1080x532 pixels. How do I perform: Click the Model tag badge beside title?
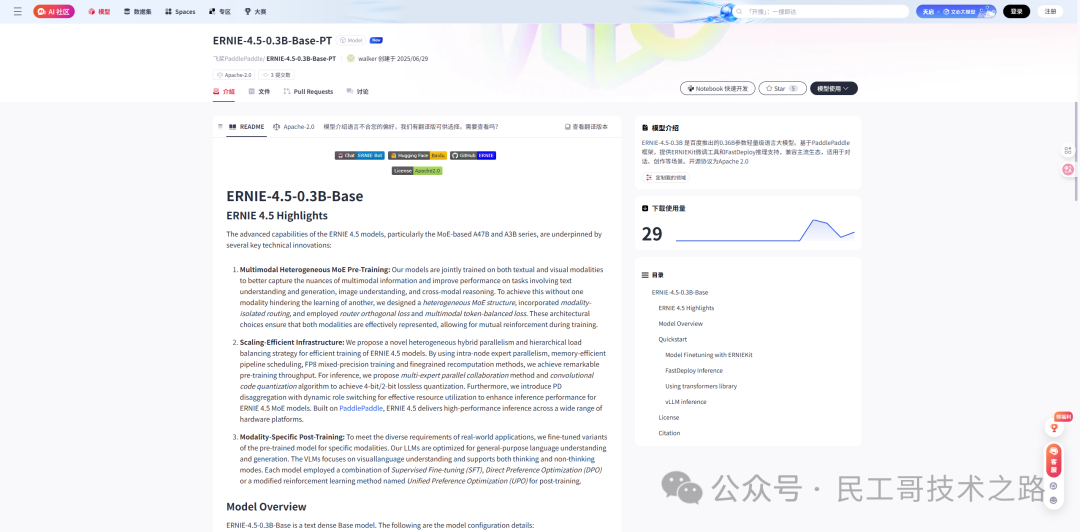point(351,41)
